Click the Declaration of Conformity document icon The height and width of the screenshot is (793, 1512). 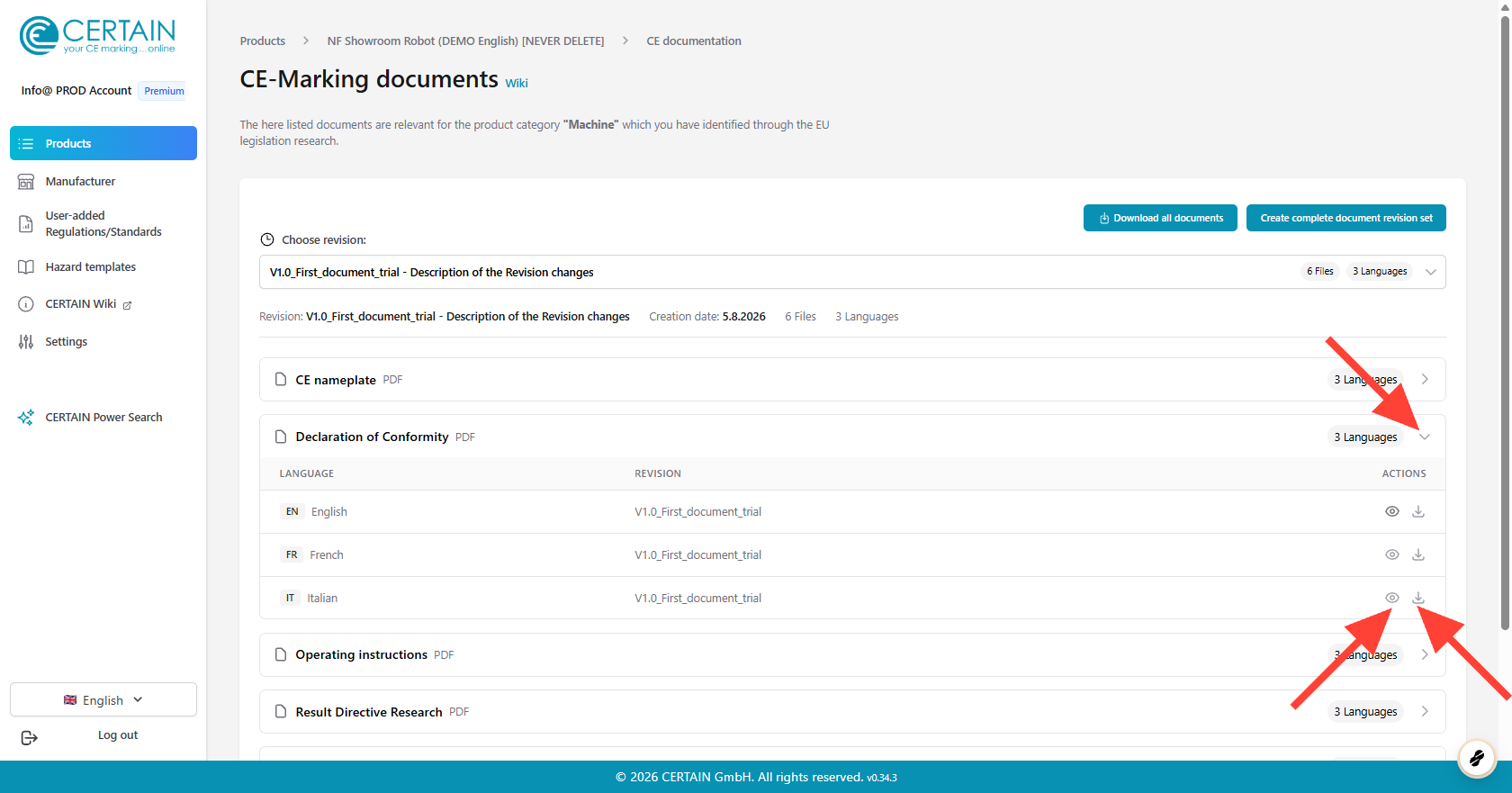pyautogui.click(x=281, y=437)
